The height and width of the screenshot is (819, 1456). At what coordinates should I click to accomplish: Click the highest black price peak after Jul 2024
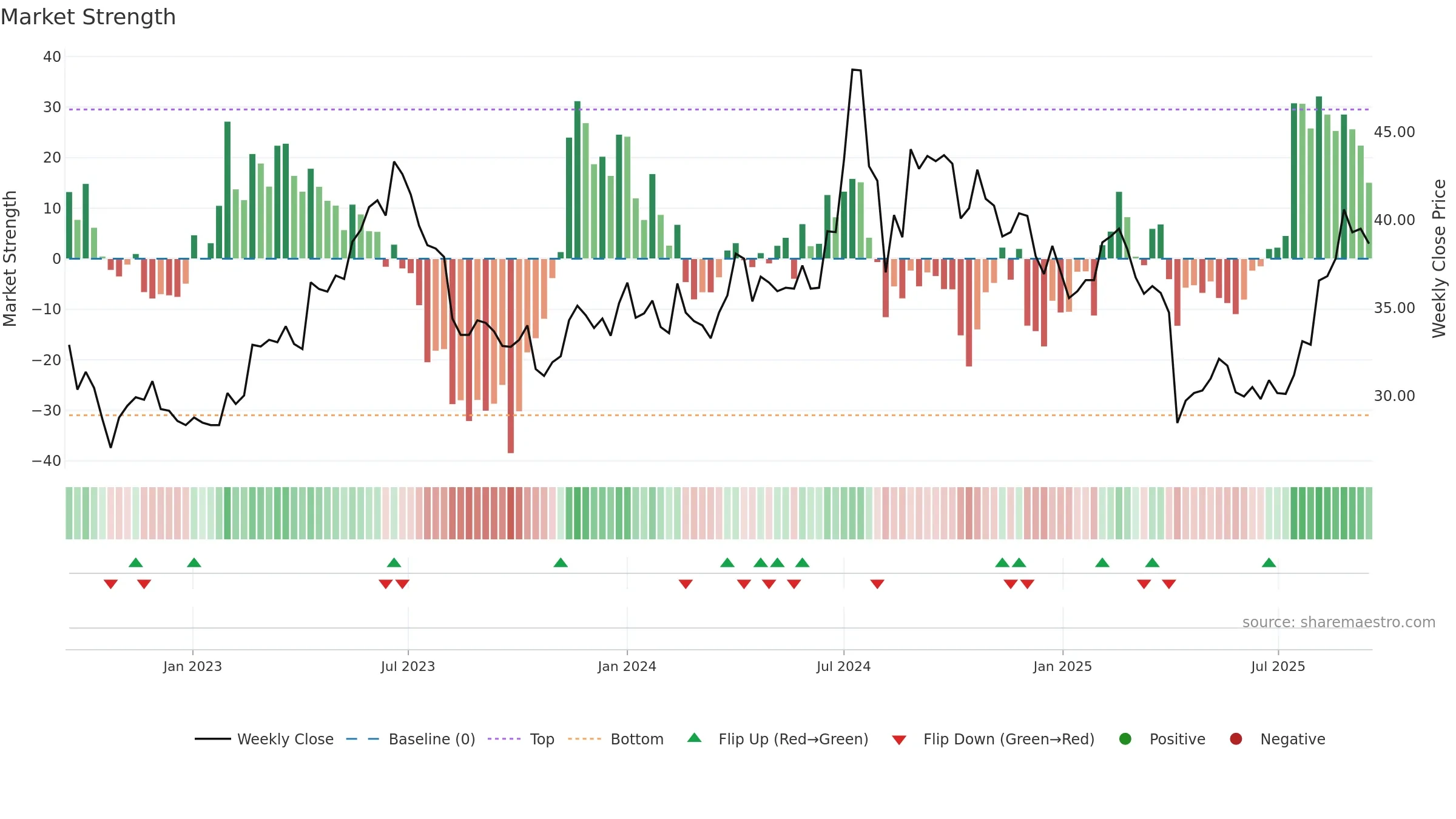856,70
